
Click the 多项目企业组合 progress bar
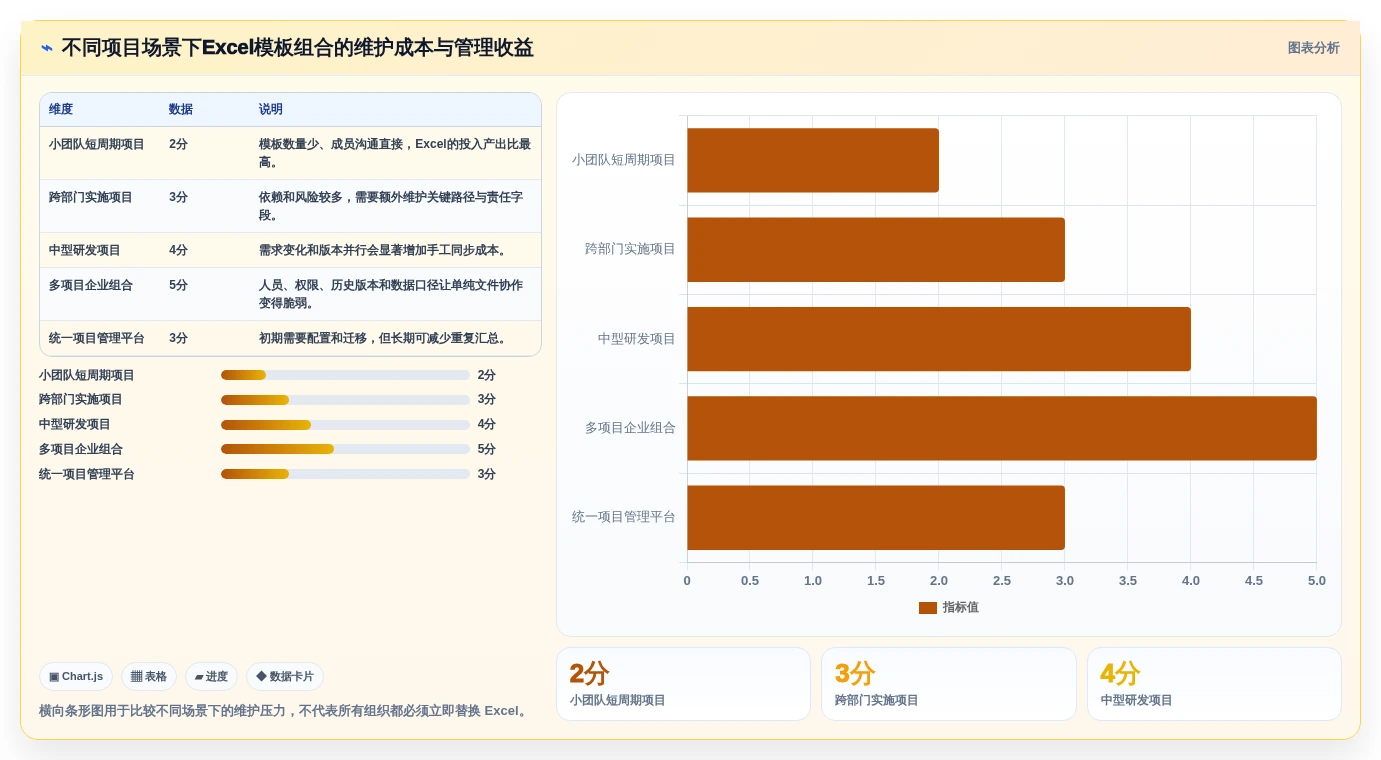[345, 449]
